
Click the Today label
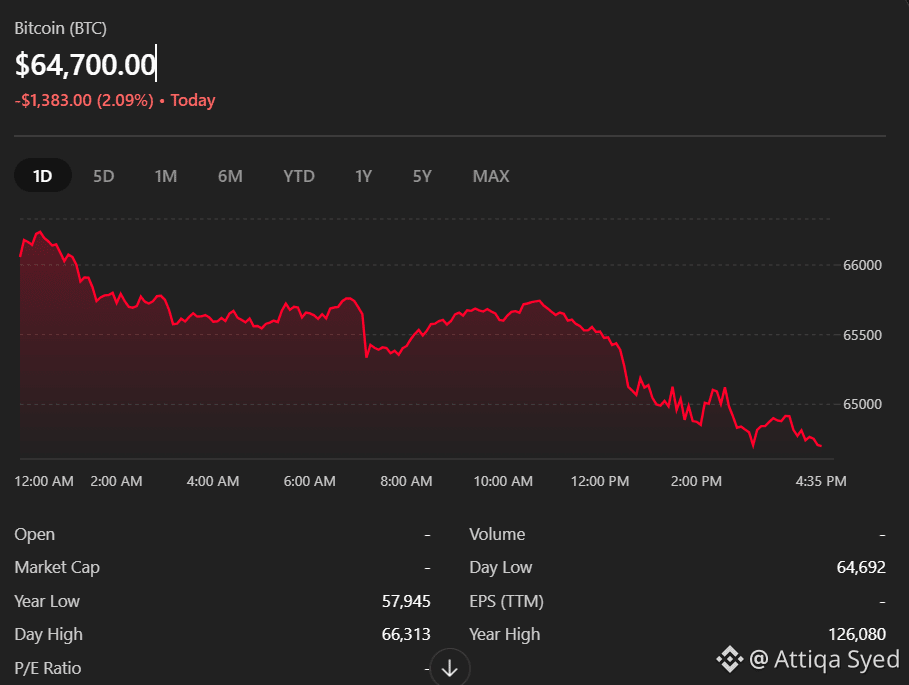tap(192, 100)
